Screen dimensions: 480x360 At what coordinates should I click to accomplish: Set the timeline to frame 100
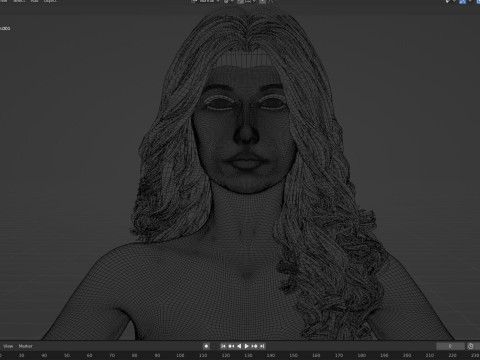coord(180,356)
